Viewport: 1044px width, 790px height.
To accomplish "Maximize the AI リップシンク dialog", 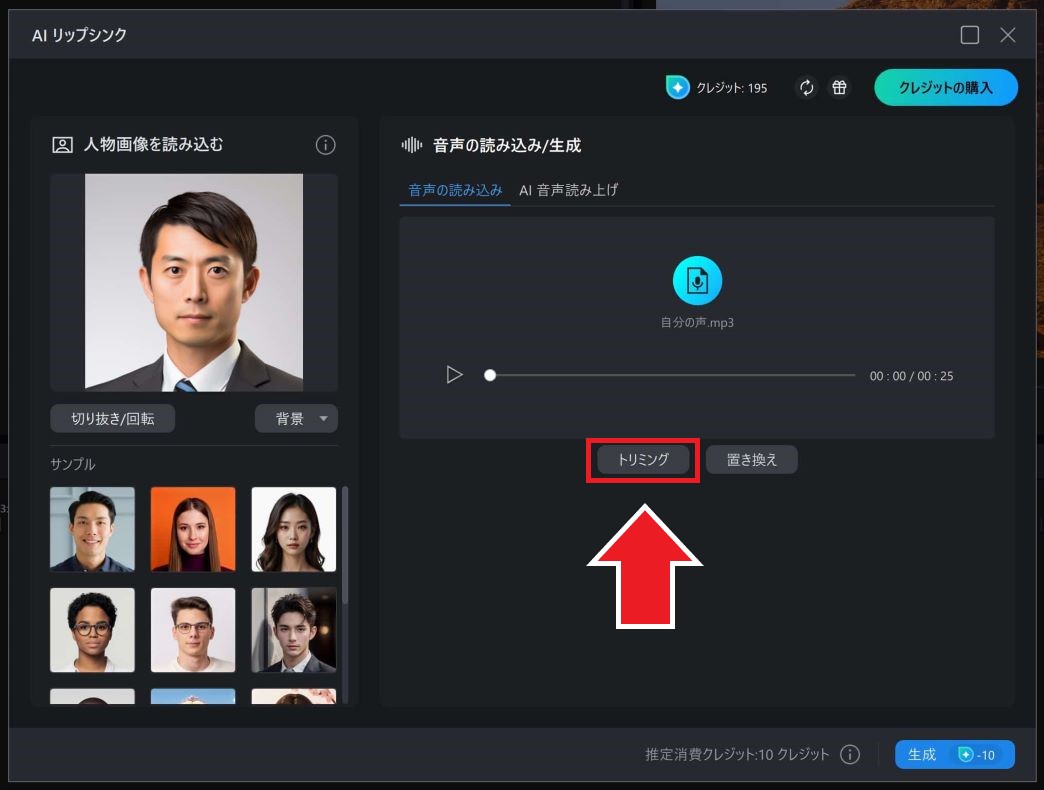I will click(969, 35).
